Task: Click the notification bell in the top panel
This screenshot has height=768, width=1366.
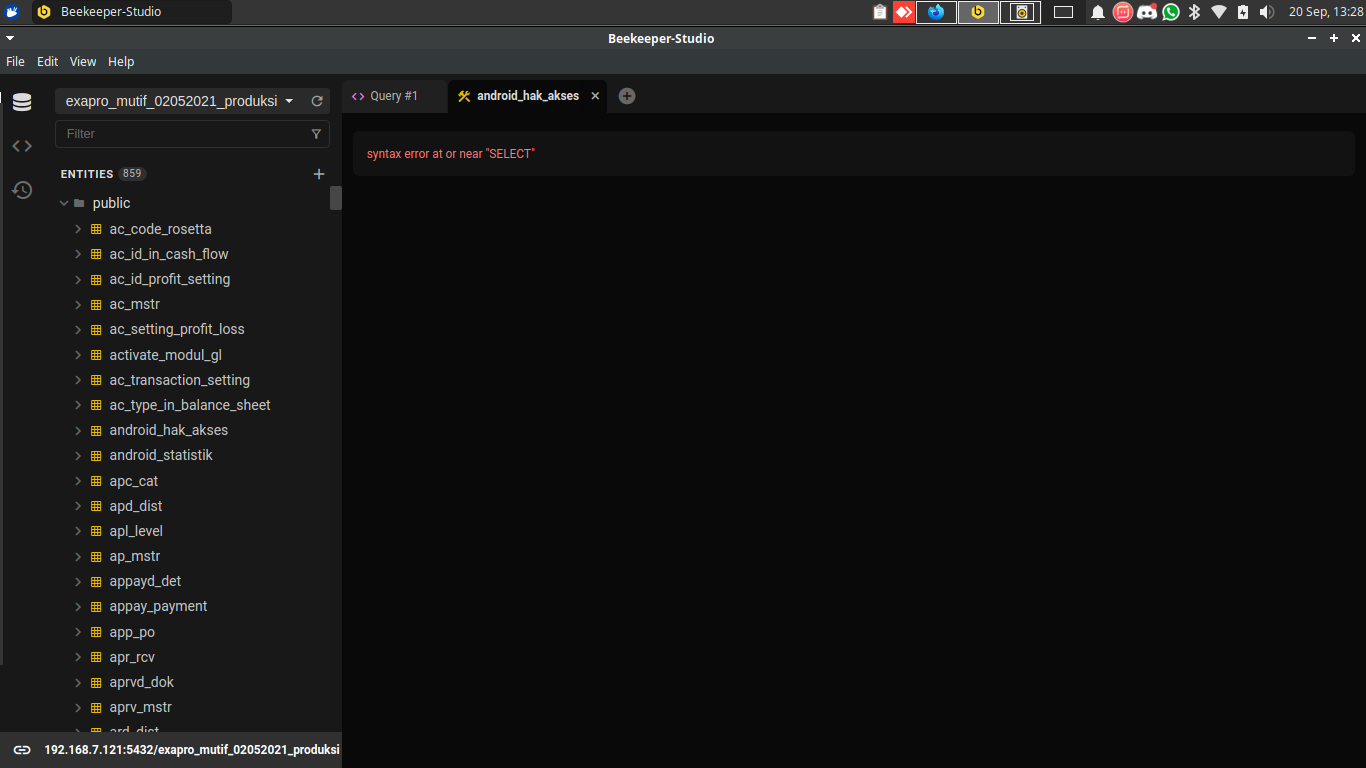Action: (1097, 12)
